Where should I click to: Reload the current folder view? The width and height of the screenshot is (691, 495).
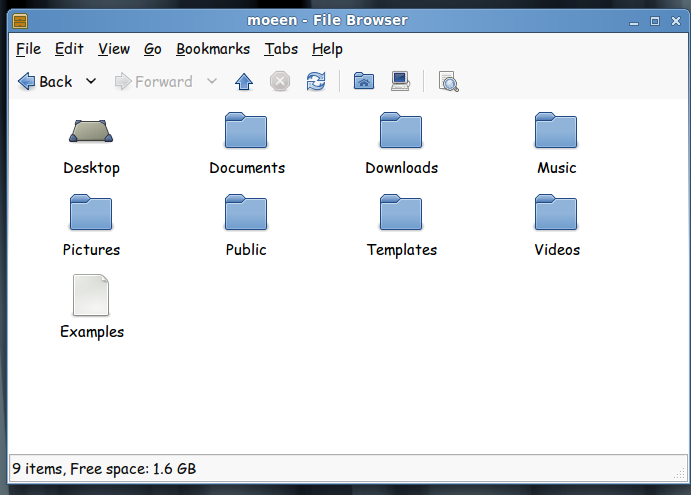pos(316,82)
